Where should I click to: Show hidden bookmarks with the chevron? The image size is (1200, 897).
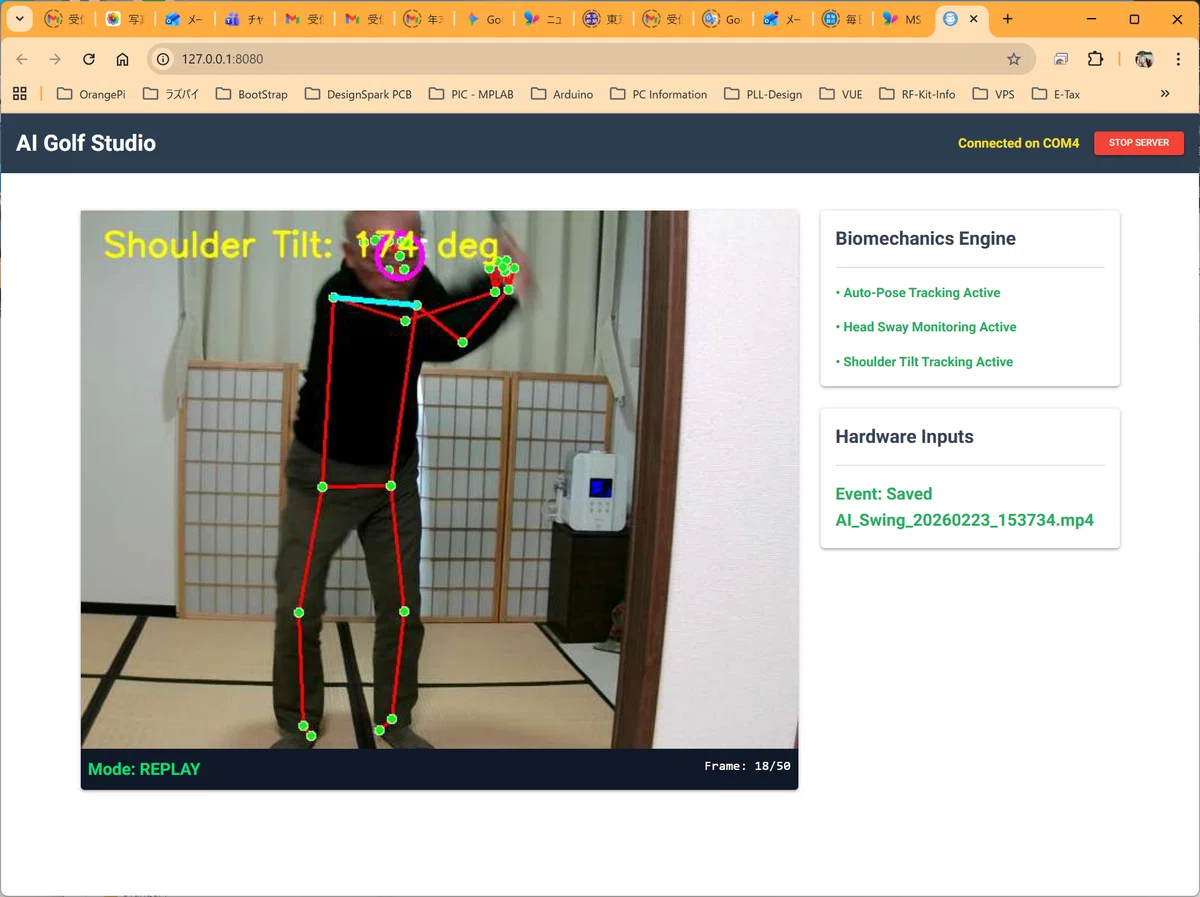pos(1165,94)
